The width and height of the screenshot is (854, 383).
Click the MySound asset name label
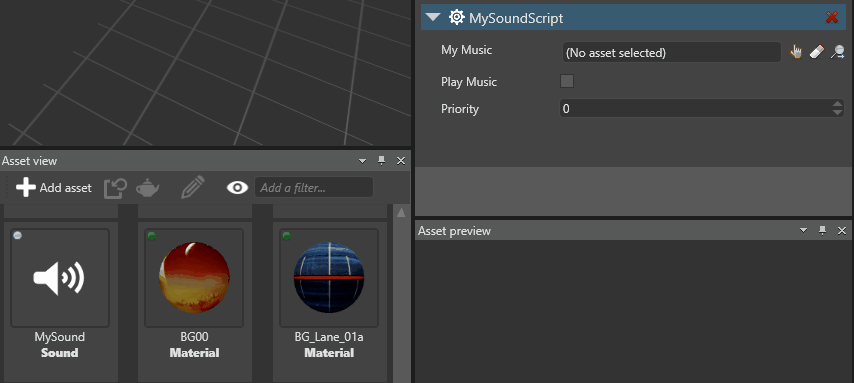pos(60,337)
